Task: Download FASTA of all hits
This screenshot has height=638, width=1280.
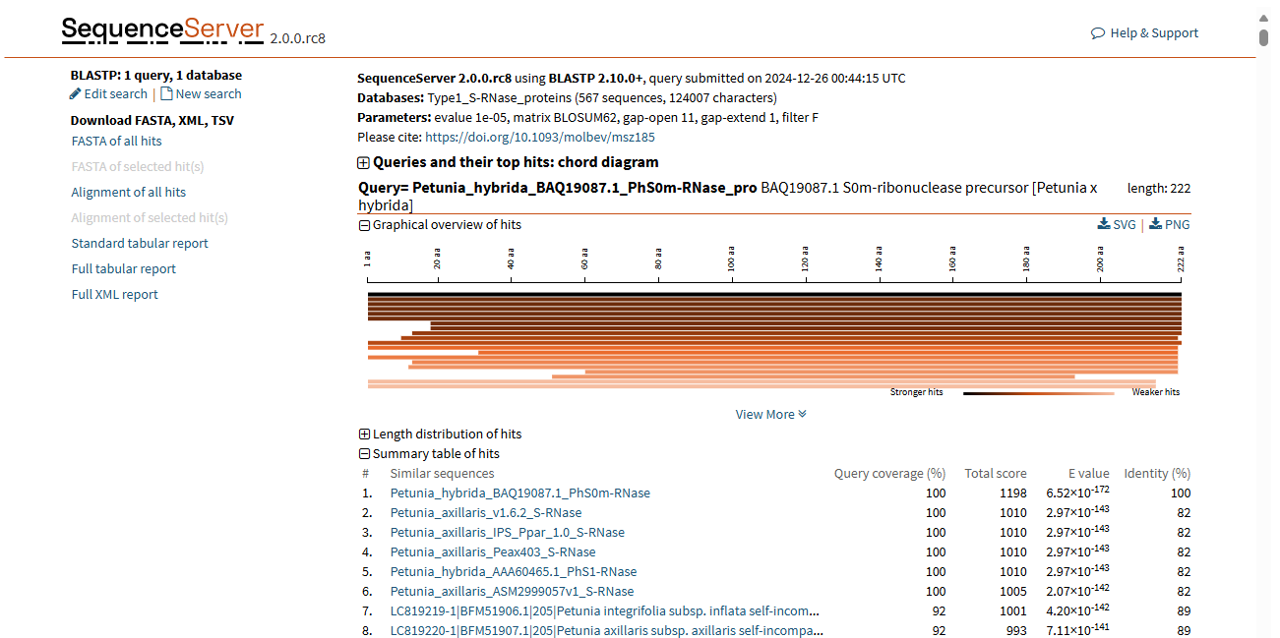Action: (116, 141)
